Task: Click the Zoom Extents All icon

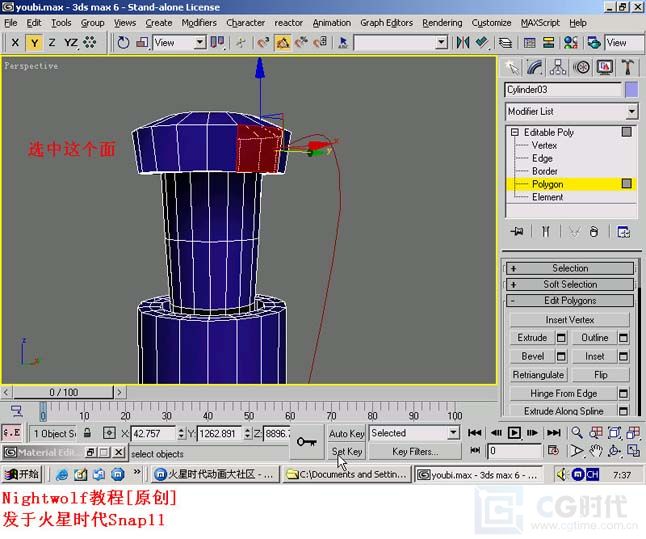Action: (x=633, y=433)
